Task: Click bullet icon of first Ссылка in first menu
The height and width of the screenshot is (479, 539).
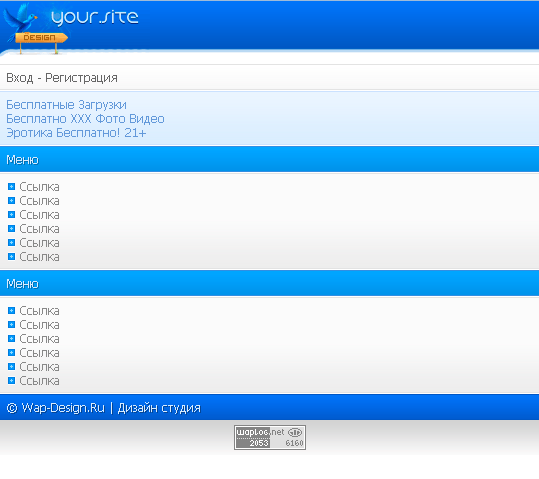Action: pyautogui.click(x=11, y=187)
